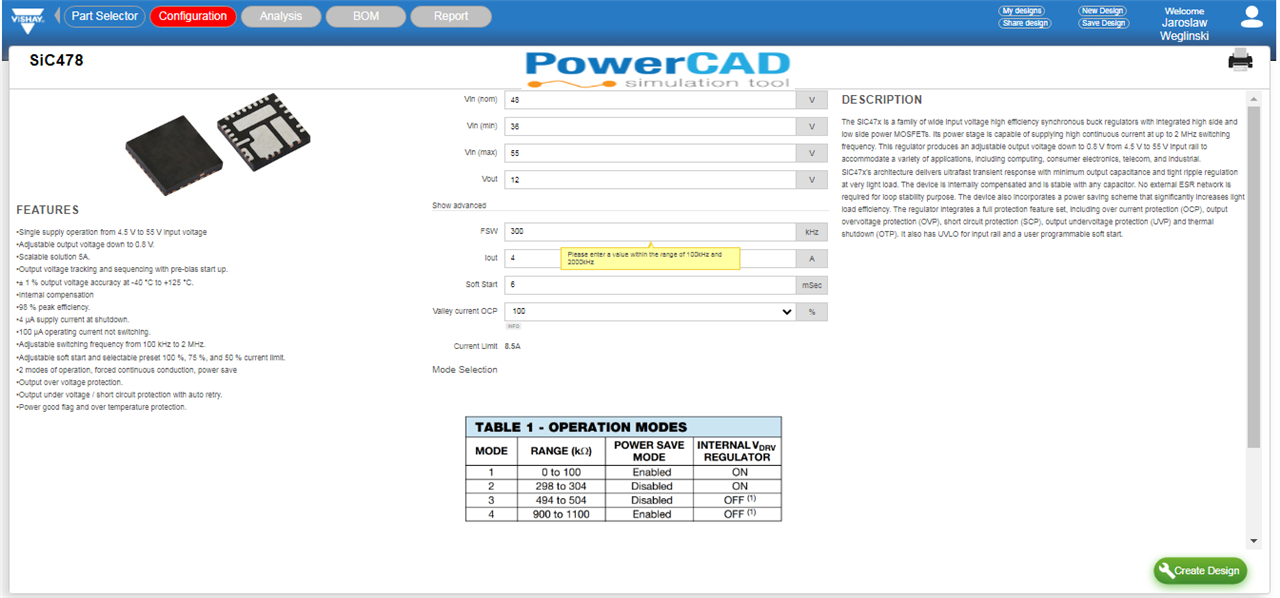Viewport: 1280px width, 598px height.
Task: Click the Vout input field
Action: click(x=651, y=180)
